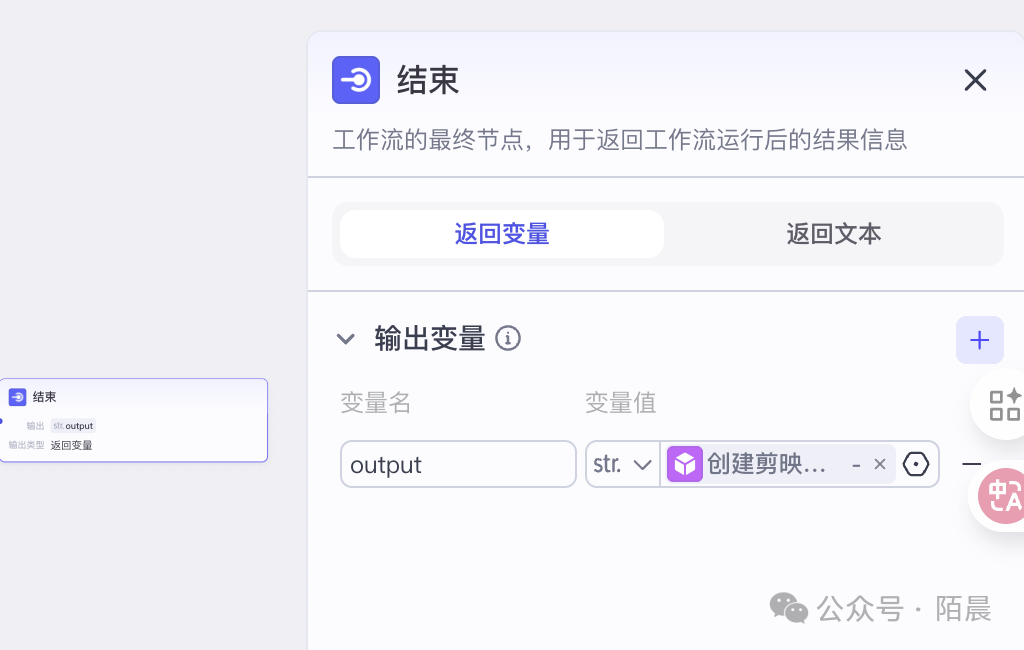
Task: Open the str. type dropdown
Action: pyautogui.click(x=622, y=464)
